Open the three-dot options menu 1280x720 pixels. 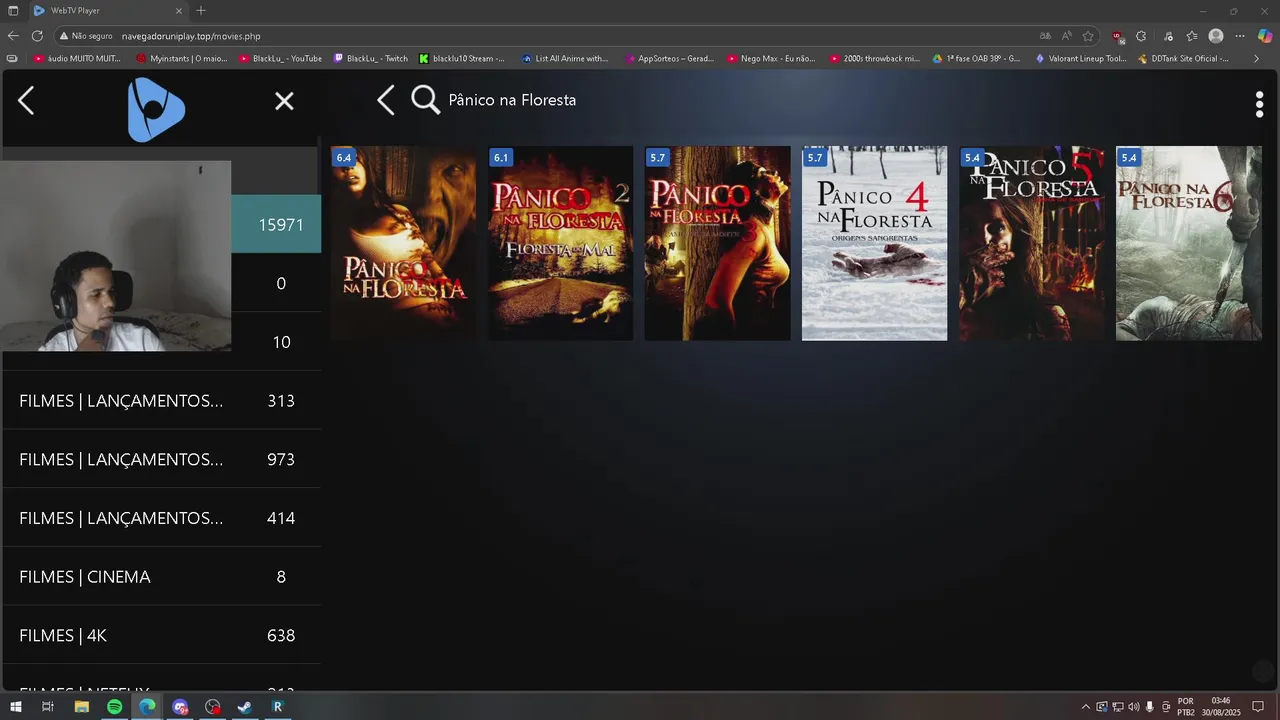click(1259, 104)
